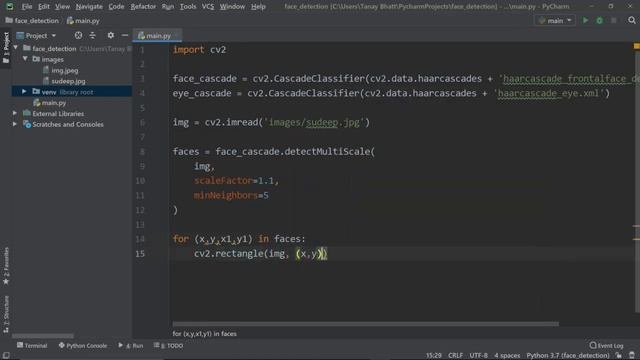This screenshot has width=640, height=360.
Task: Open the Edit menu
Action: 44,7
